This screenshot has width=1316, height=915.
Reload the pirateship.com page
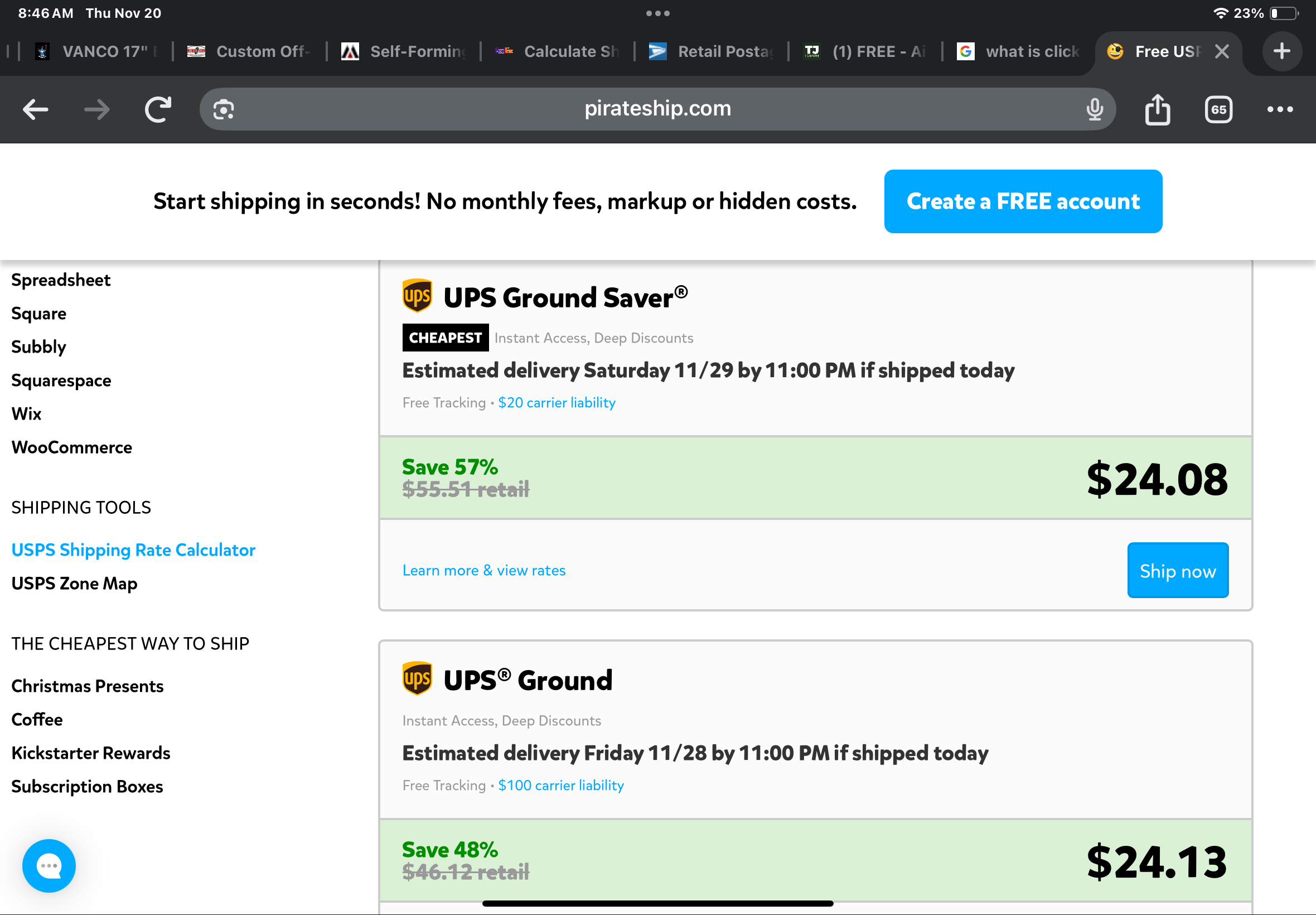158,109
